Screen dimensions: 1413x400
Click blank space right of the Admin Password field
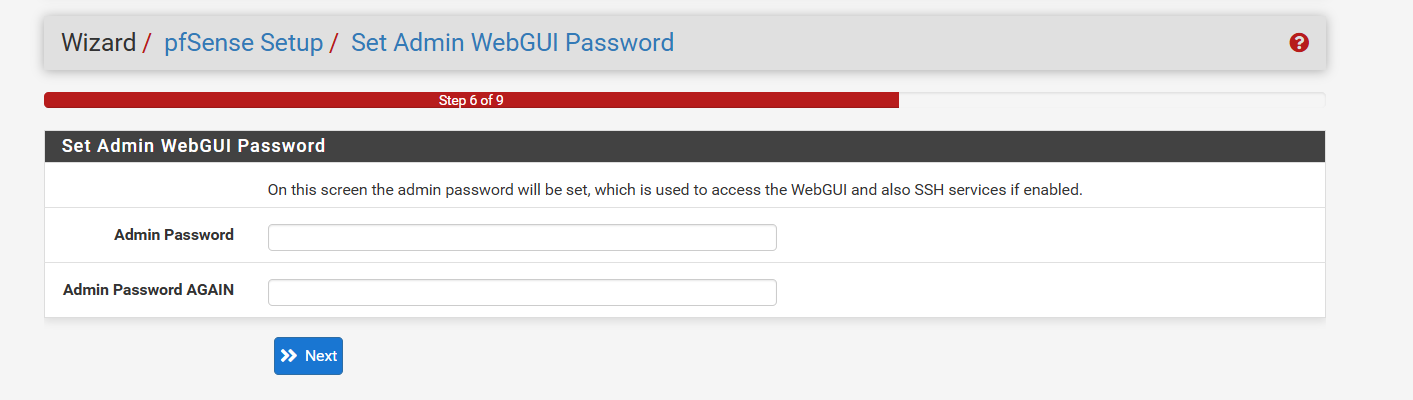tap(1040, 238)
